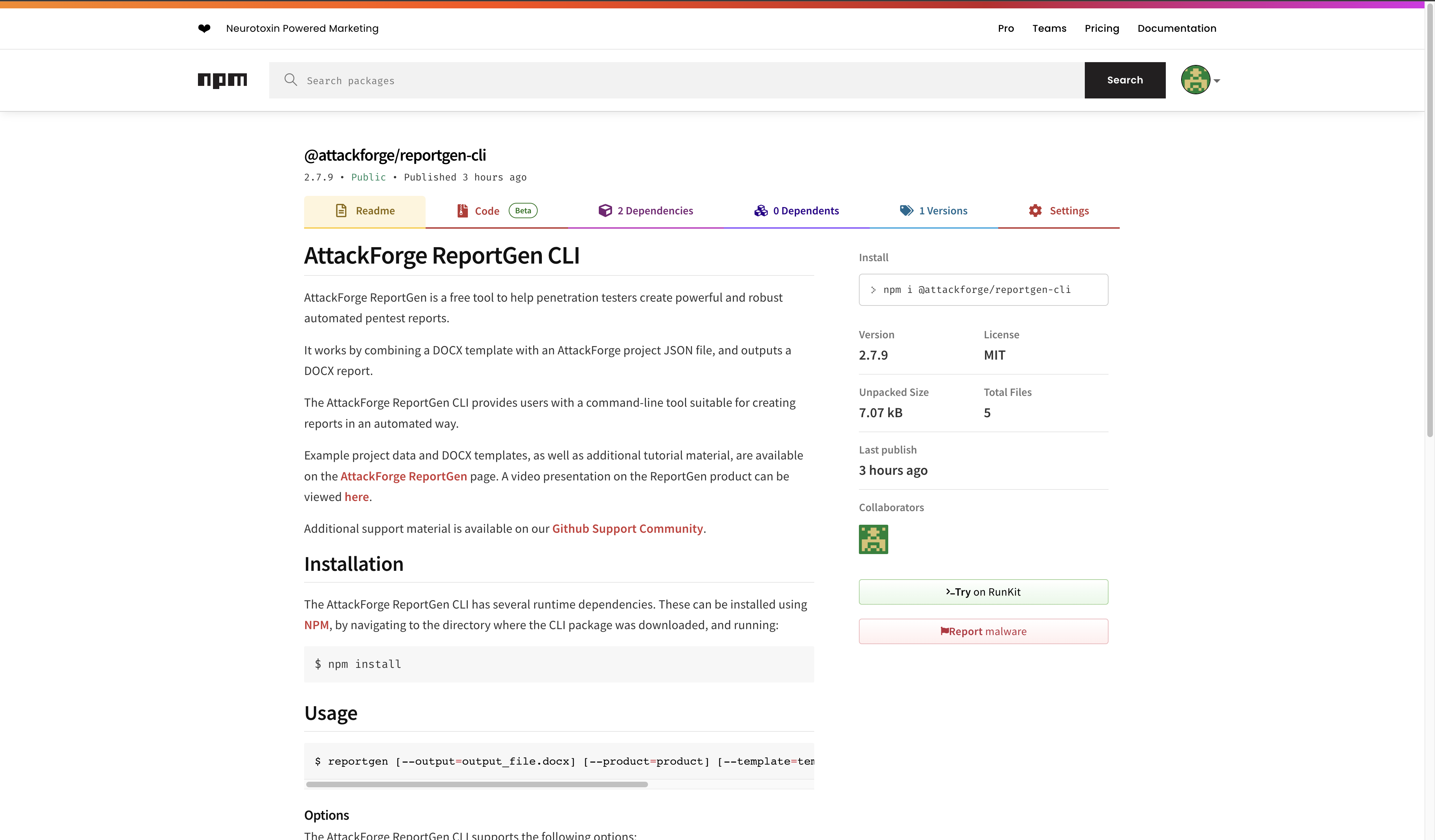Click the heart icon beside Neurotoxin Powered Marketing
Image resolution: width=1435 pixels, height=840 pixels.
click(204, 28)
